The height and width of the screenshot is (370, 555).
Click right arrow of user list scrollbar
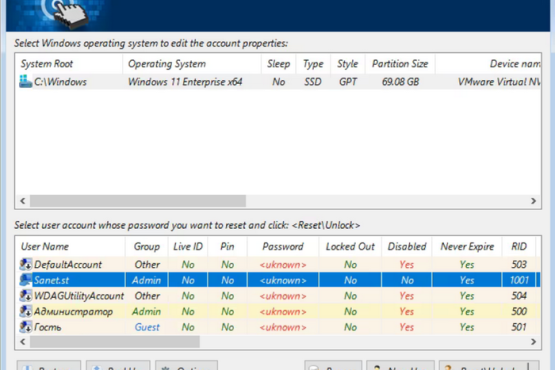point(533,342)
